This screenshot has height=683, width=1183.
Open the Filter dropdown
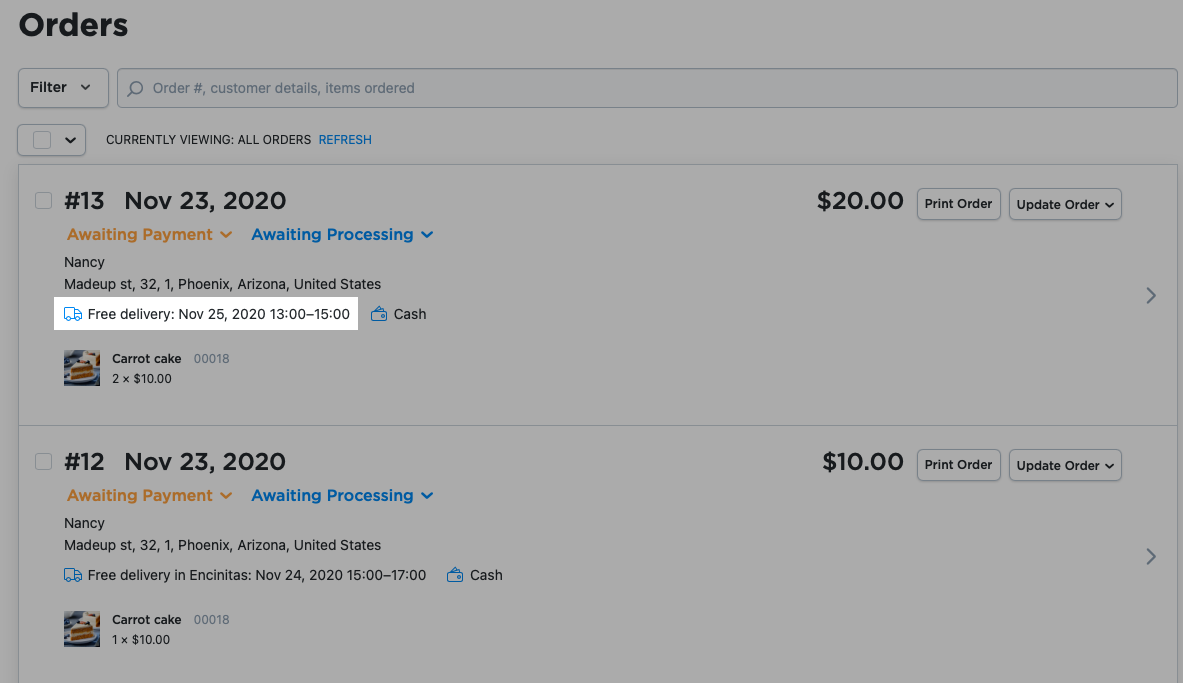point(62,88)
